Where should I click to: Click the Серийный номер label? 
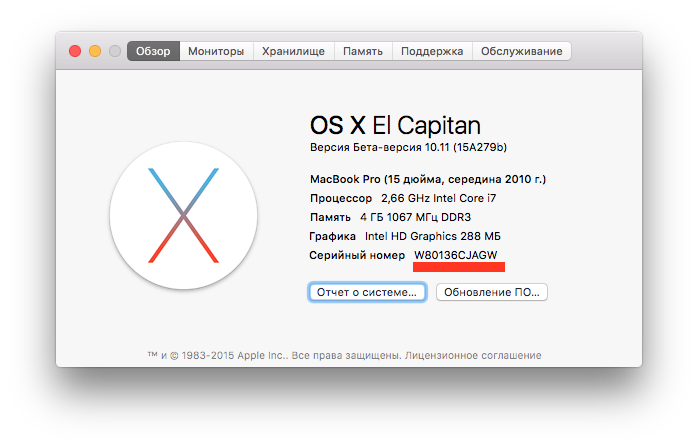(357, 255)
